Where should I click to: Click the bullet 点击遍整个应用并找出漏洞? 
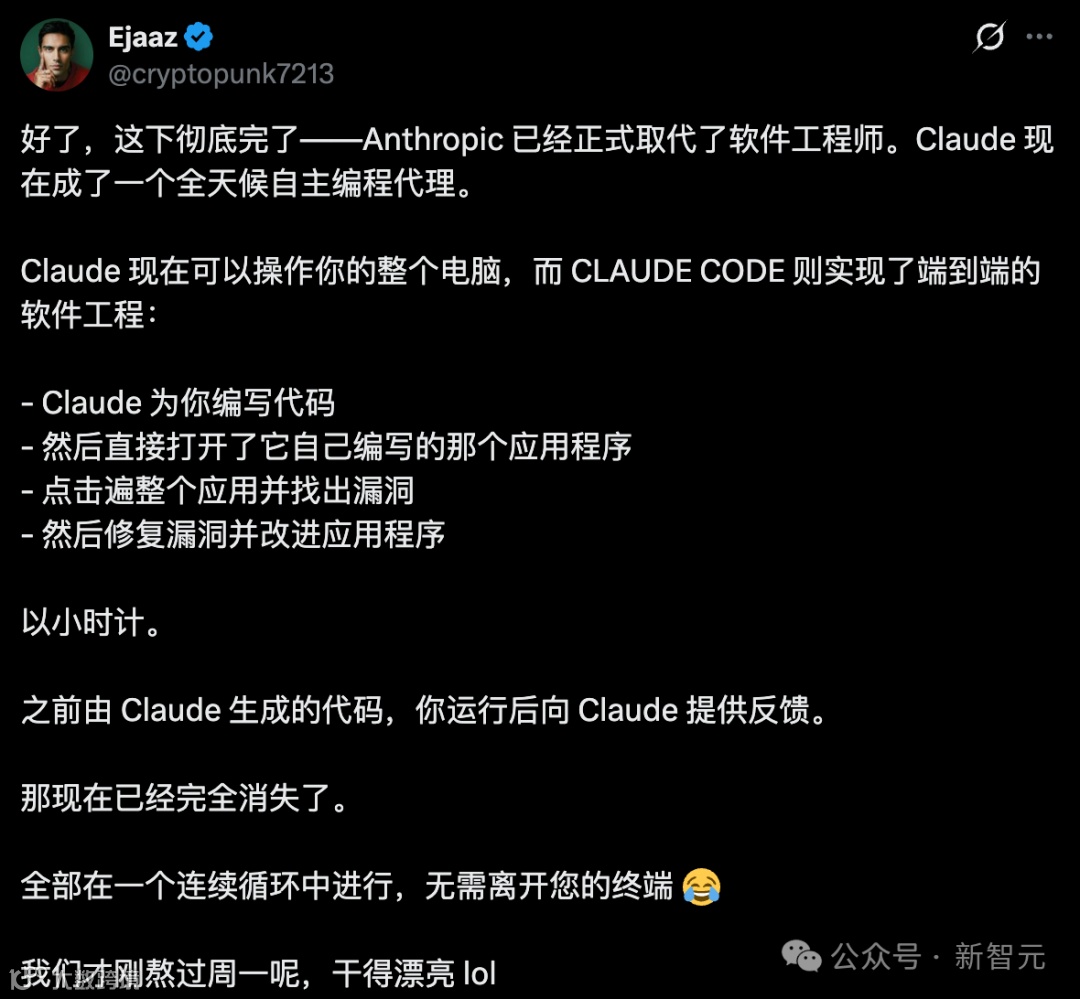click(x=217, y=491)
